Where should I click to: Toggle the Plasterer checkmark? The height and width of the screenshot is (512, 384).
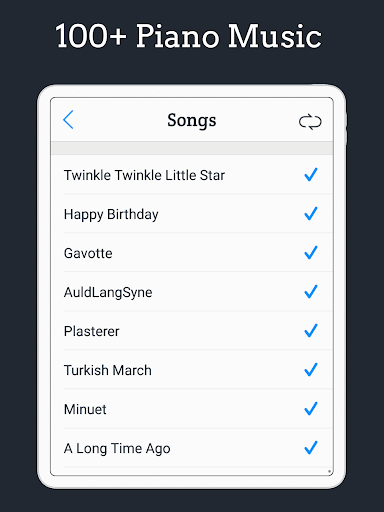(x=311, y=331)
